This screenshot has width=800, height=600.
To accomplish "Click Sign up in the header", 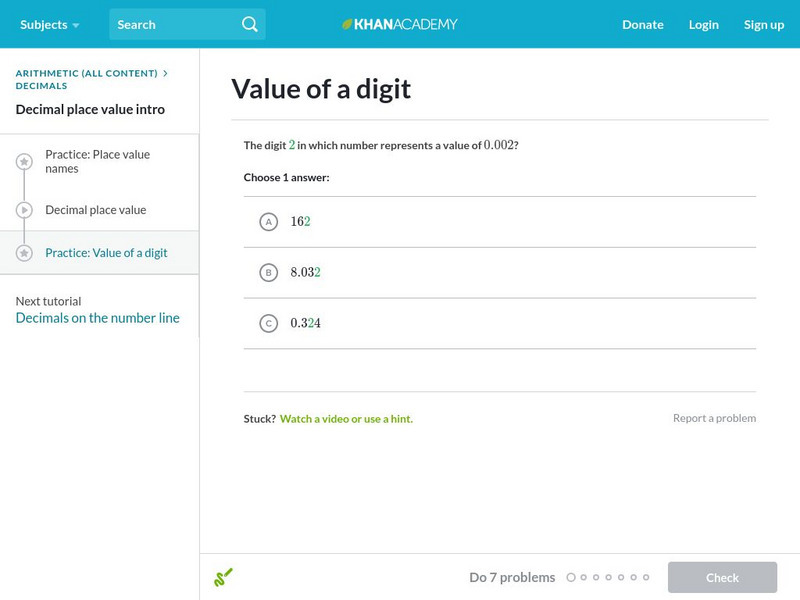I will (763, 24).
